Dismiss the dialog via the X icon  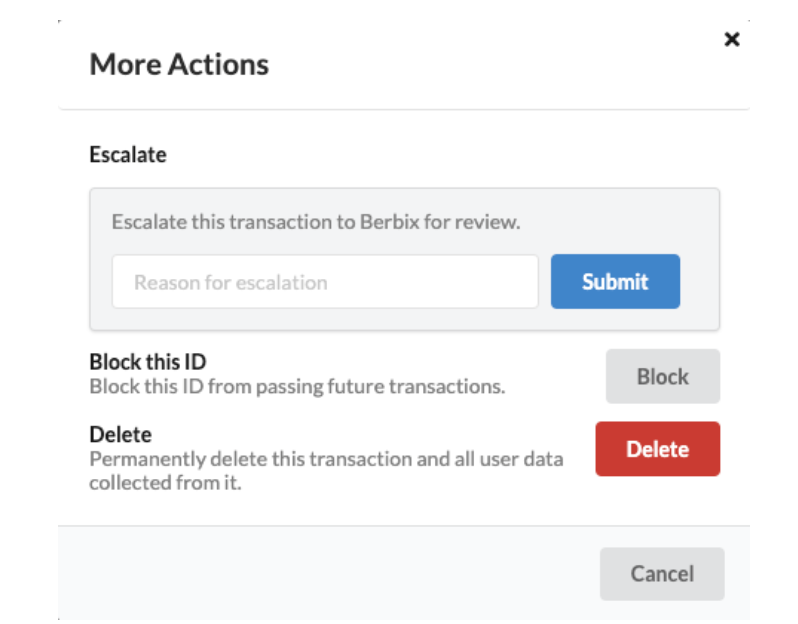732,39
